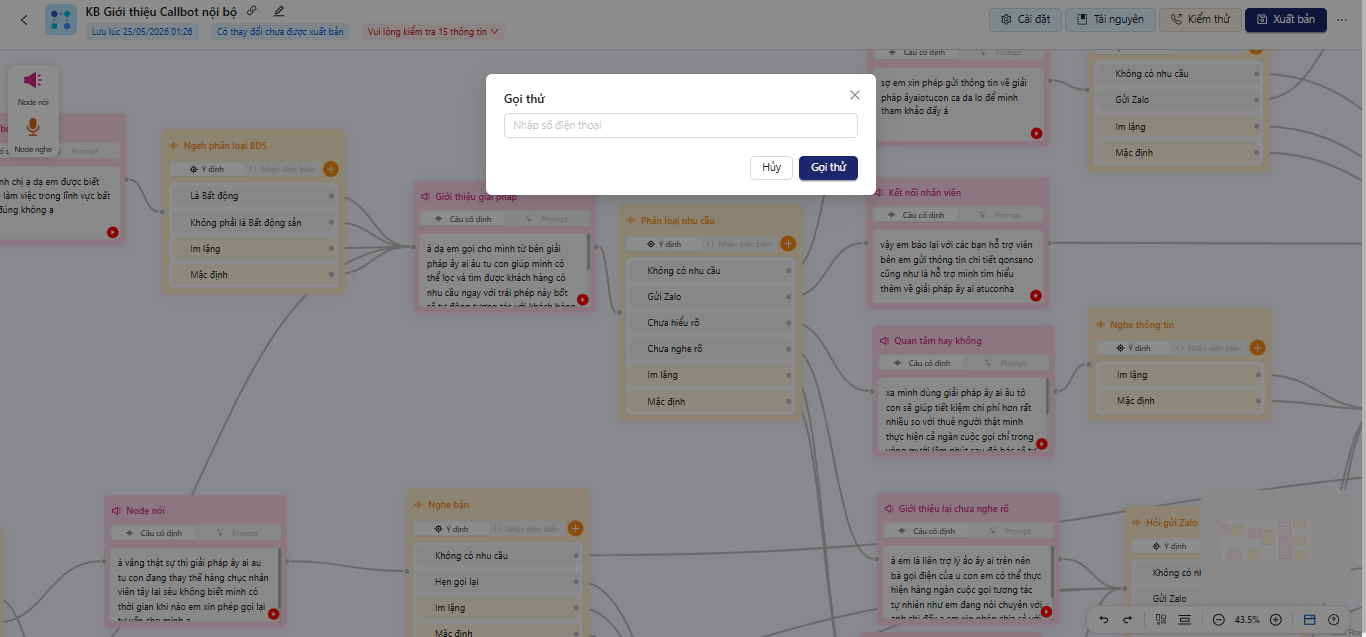The width and height of the screenshot is (1366, 637).
Task: Go back using the left arrow
Action: coord(24,19)
